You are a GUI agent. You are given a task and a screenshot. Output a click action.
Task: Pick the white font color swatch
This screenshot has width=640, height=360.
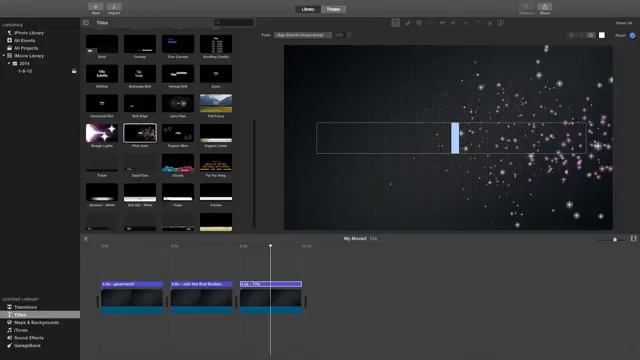point(602,36)
